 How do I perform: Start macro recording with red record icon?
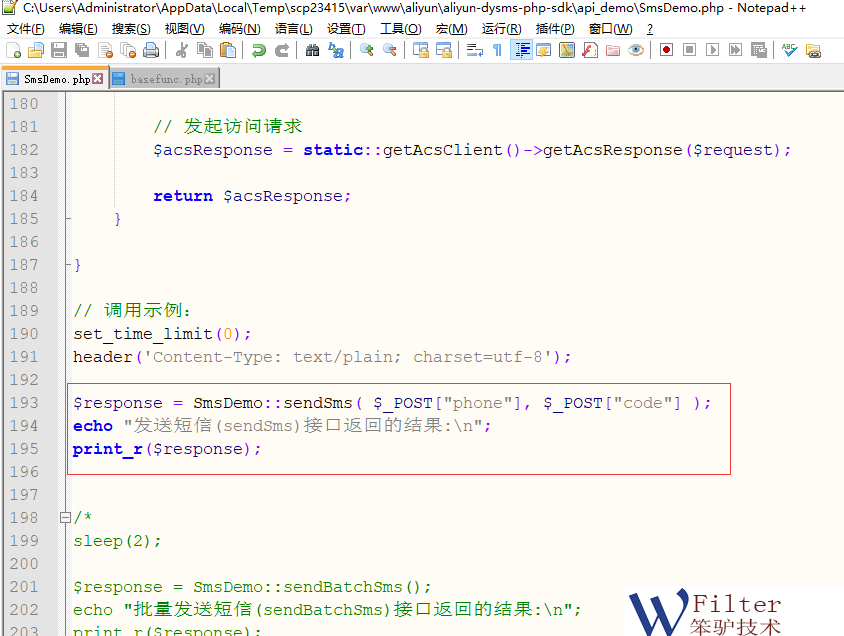click(665, 50)
